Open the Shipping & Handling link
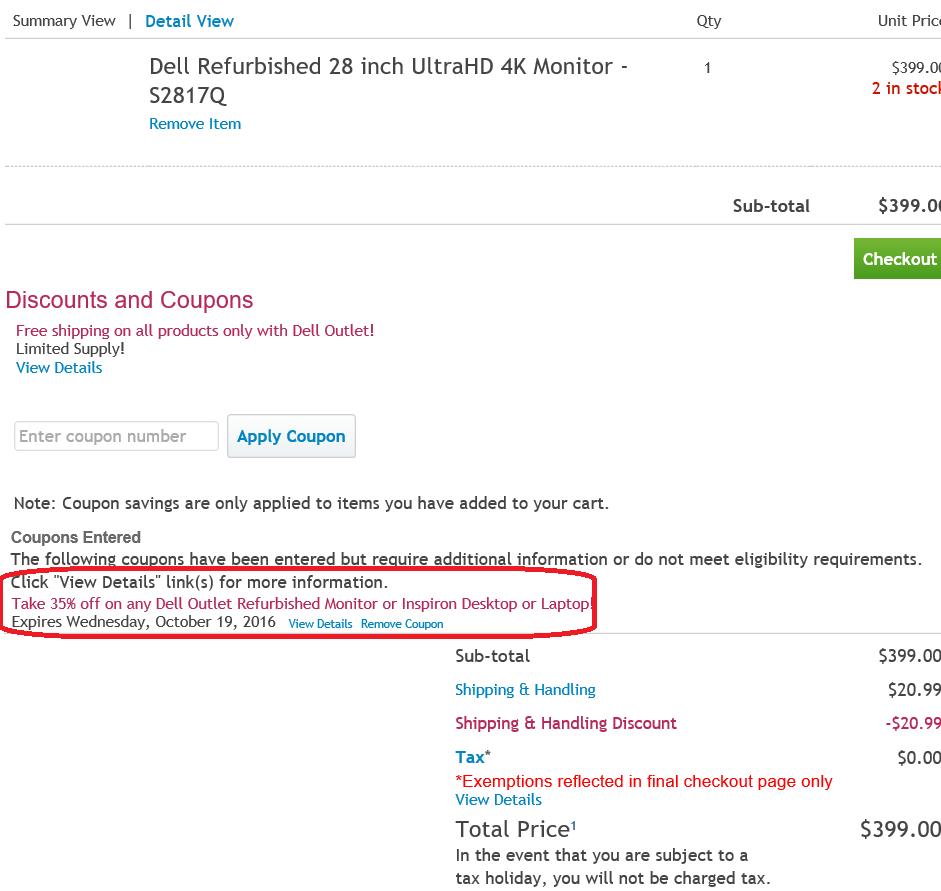The image size is (941, 891). 525,690
